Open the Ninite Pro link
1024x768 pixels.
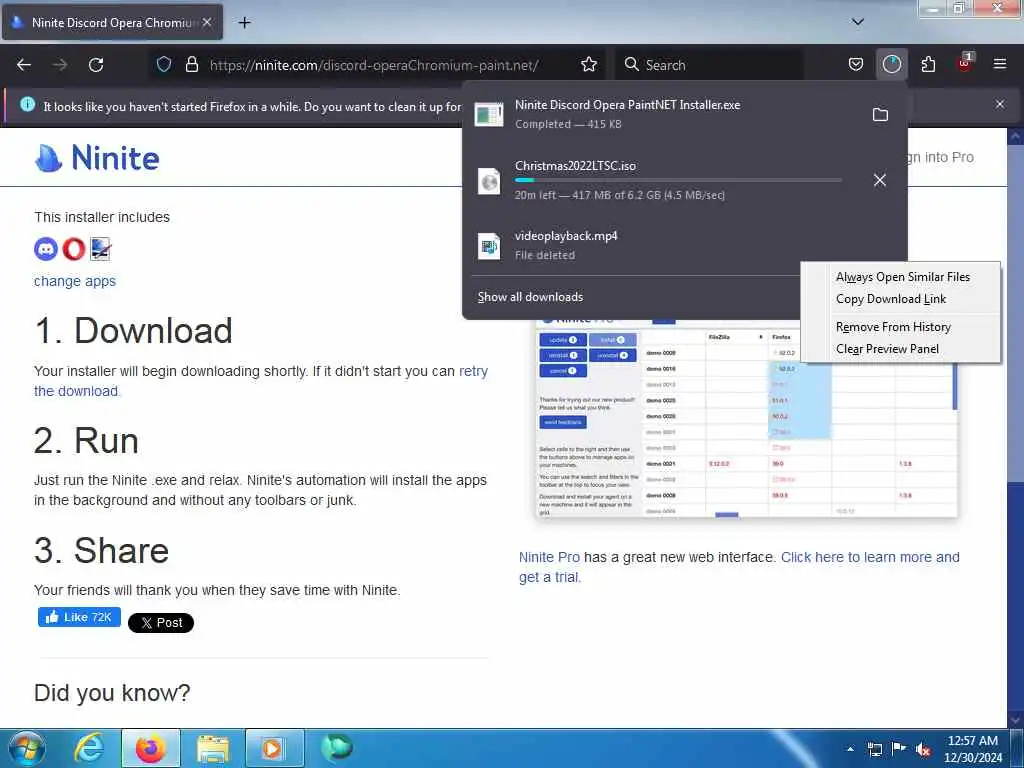tap(549, 557)
